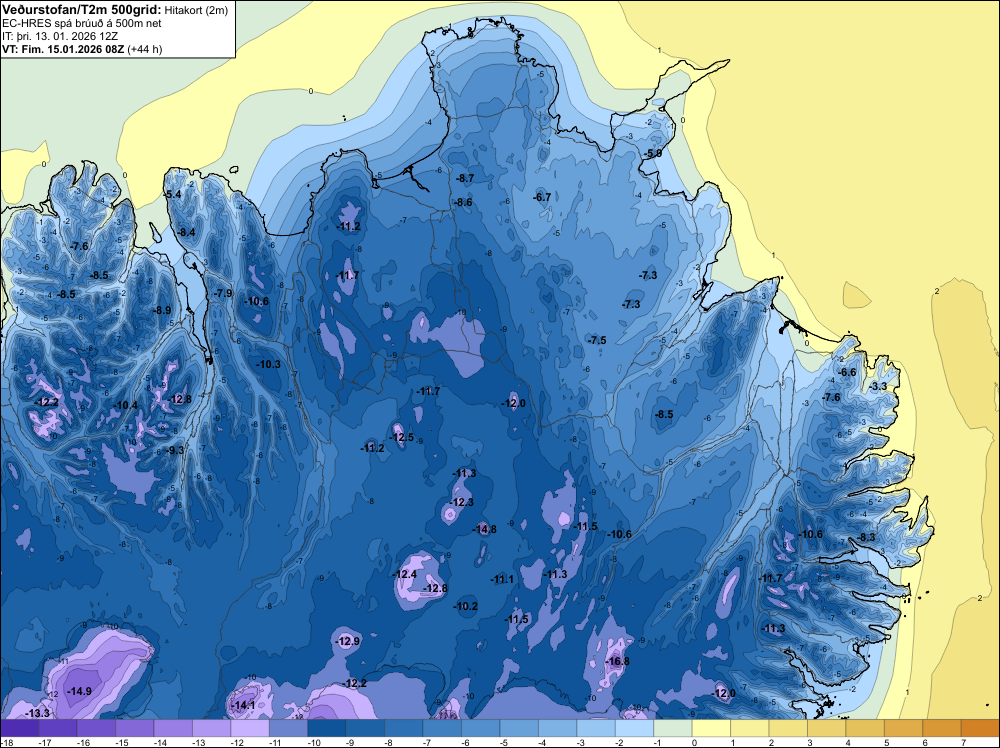Click the legend scale label '7'
The height and width of the screenshot is (748, 1000).
tap(963, 742)
